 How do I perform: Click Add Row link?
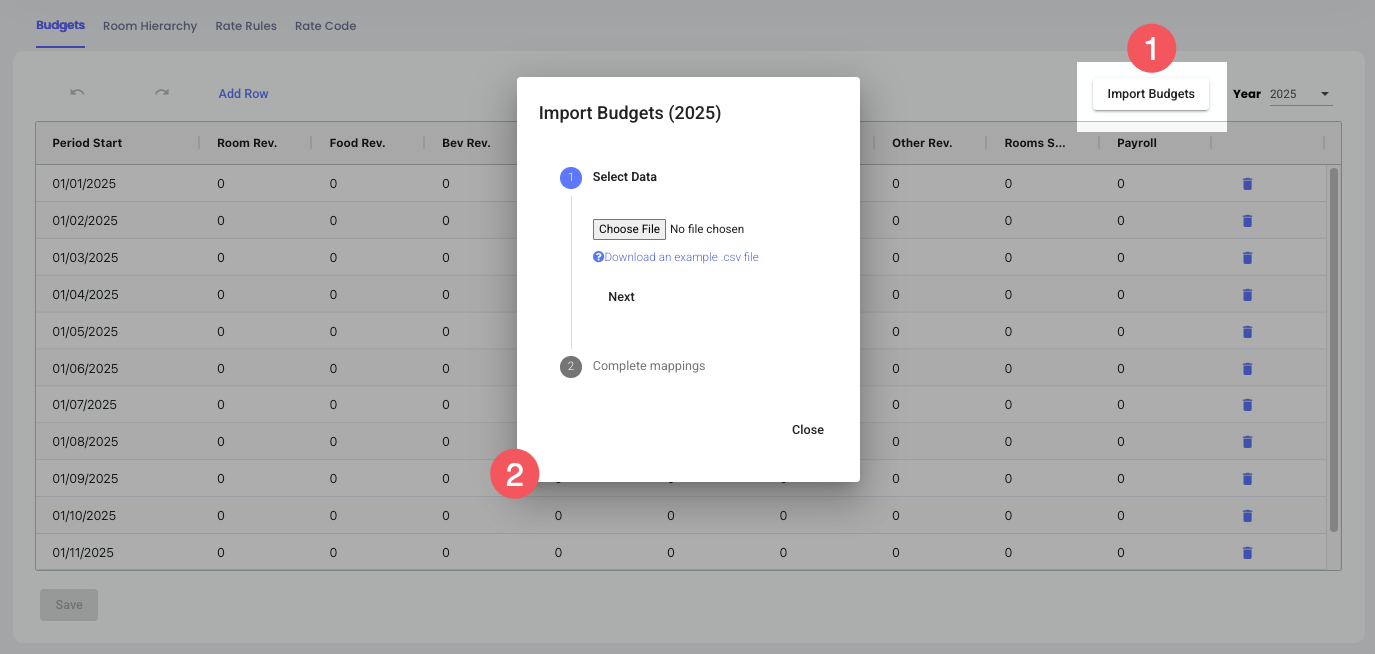point(243,94)
